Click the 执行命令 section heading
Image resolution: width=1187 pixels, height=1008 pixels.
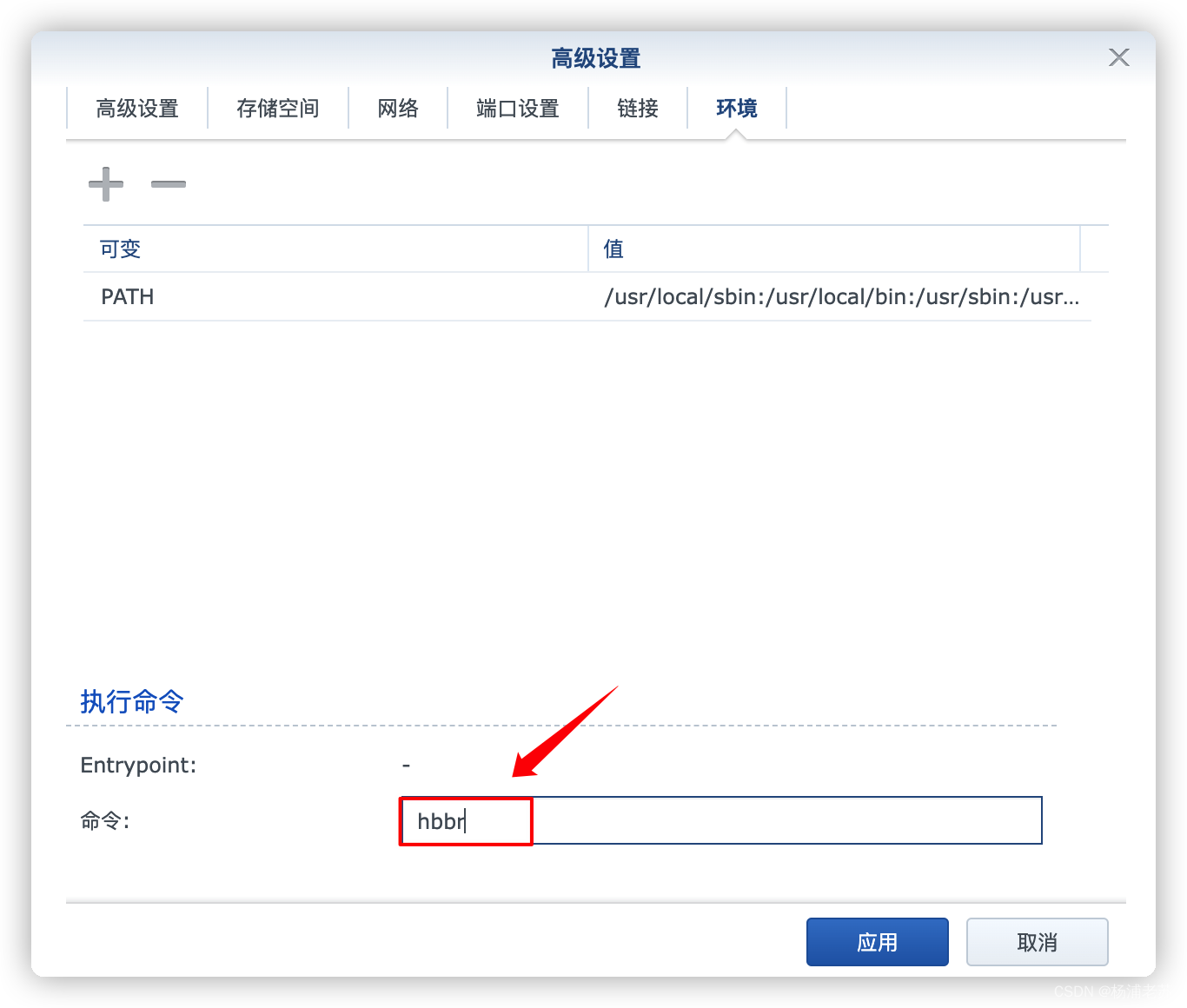(132, 701)
